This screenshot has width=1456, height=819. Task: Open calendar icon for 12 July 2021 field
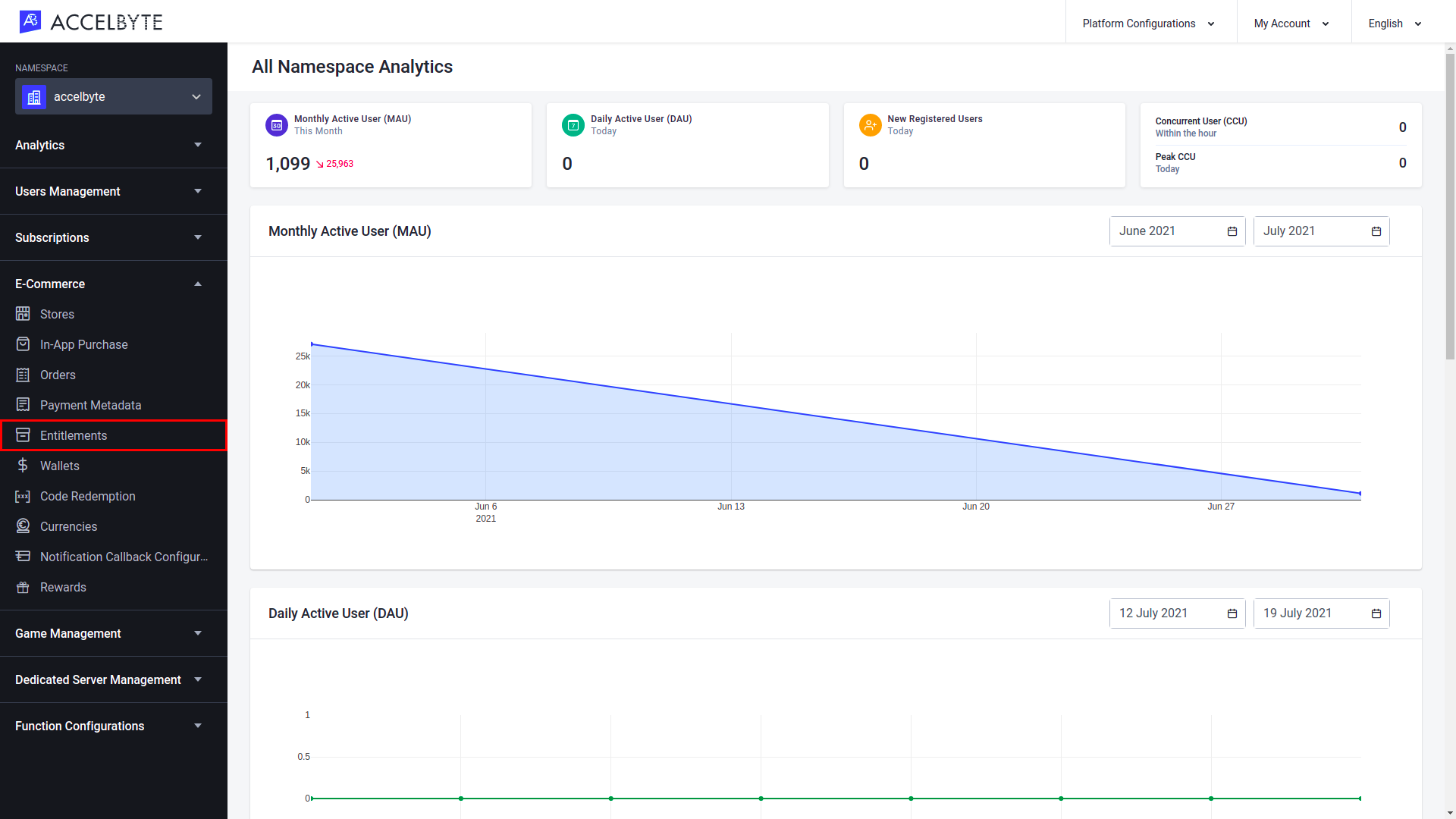1232,613
